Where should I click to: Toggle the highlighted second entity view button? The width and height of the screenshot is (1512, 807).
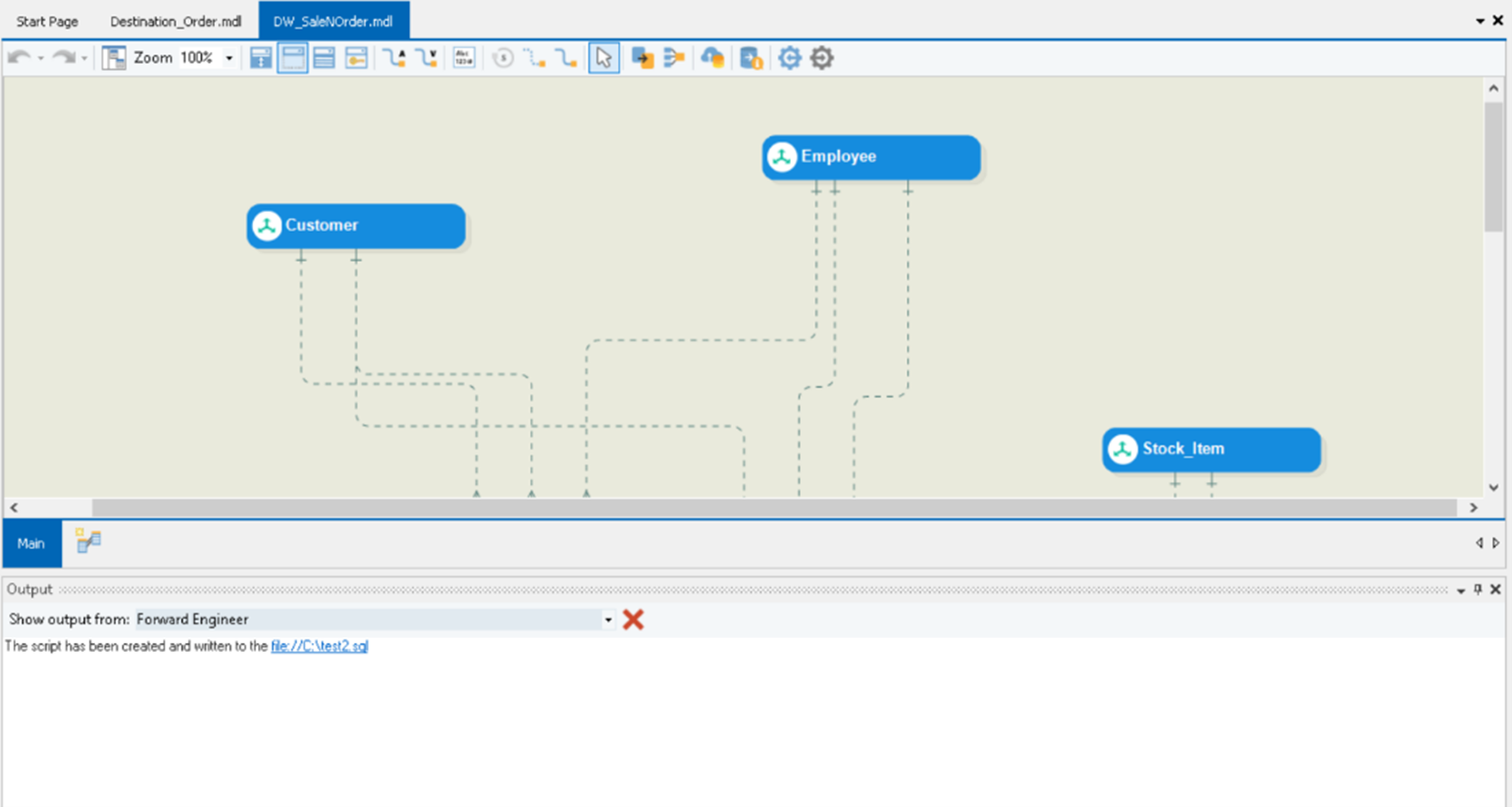[292, 58]
